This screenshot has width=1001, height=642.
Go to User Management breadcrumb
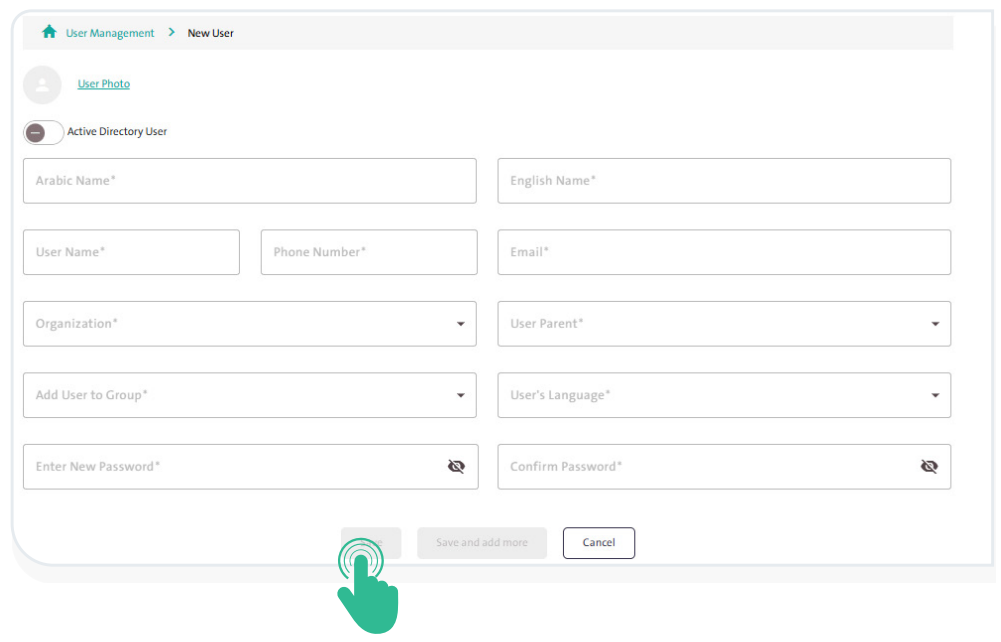pos(110,33)
